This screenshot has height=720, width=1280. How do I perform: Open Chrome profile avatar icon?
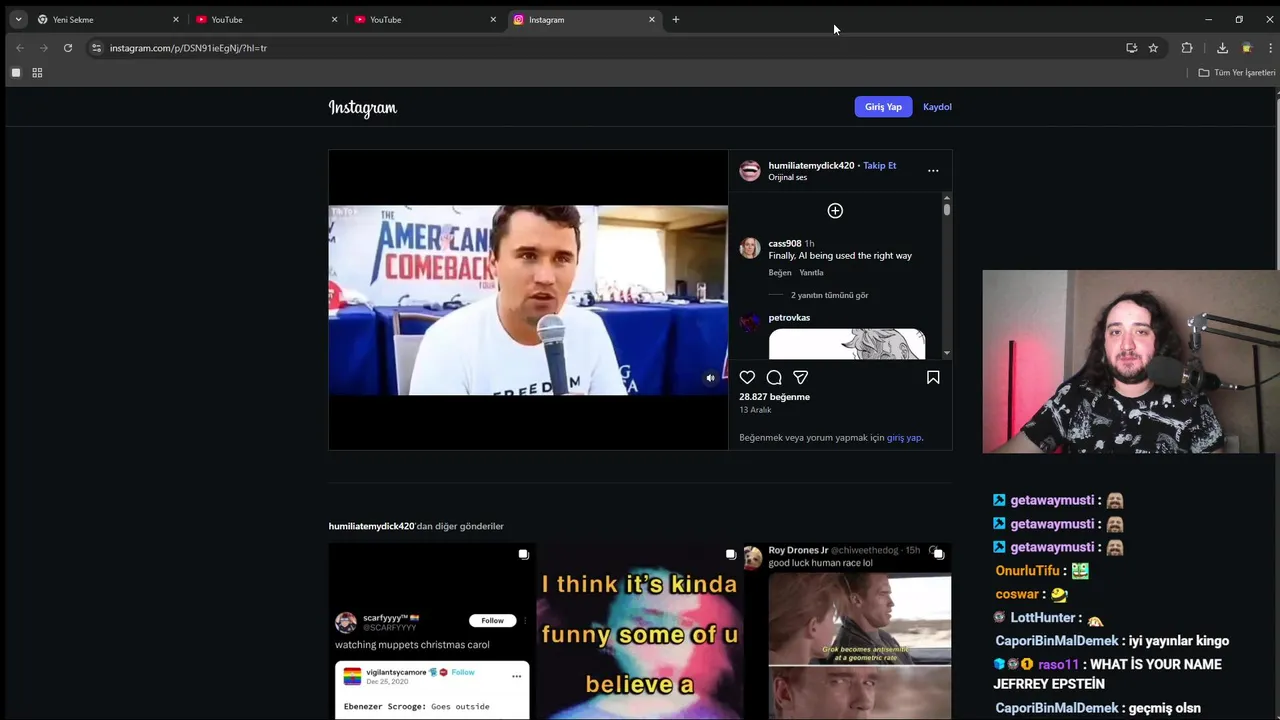(1247, 48)
